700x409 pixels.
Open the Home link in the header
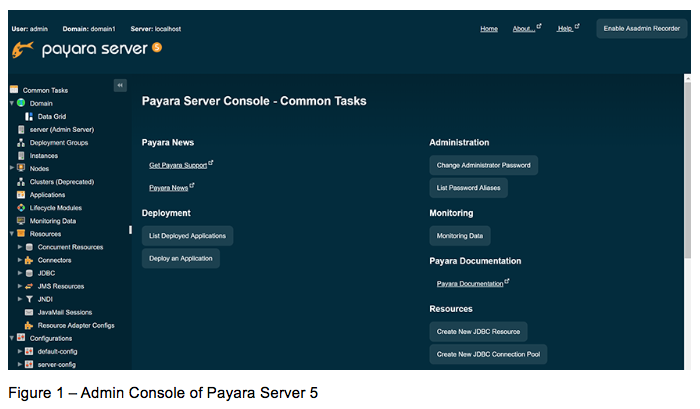tap(488, 29)
